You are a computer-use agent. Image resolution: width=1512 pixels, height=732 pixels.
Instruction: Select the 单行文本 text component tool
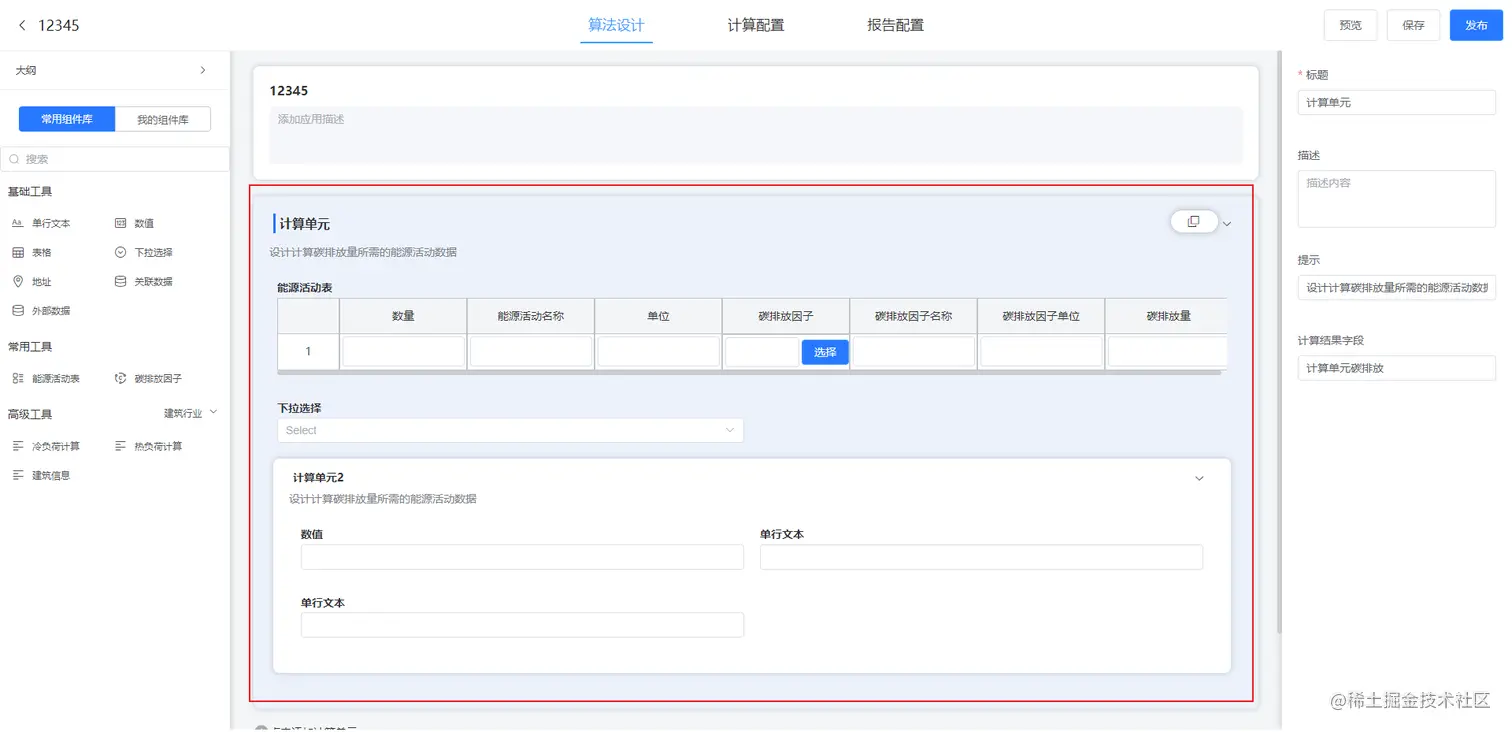50,222
